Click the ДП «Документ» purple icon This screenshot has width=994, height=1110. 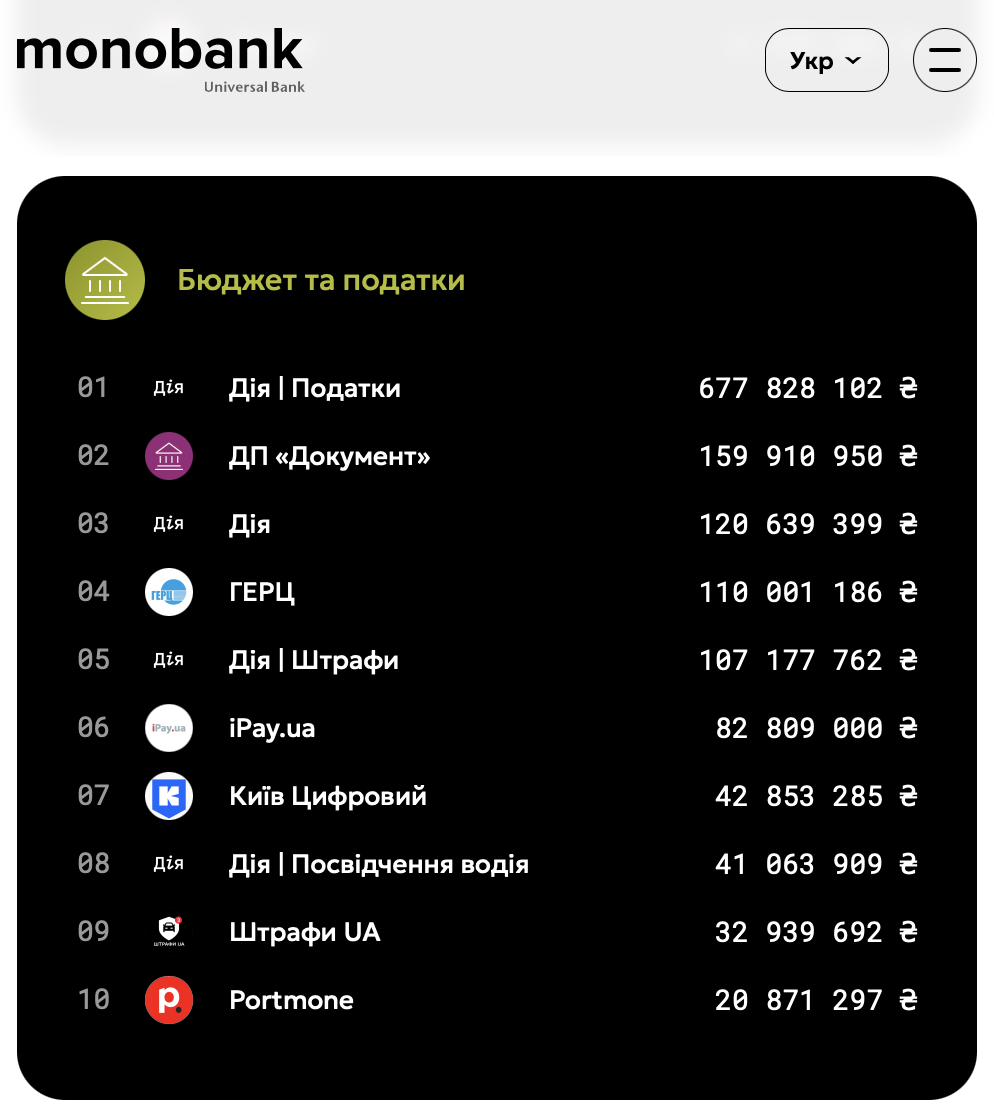(168, 456)
